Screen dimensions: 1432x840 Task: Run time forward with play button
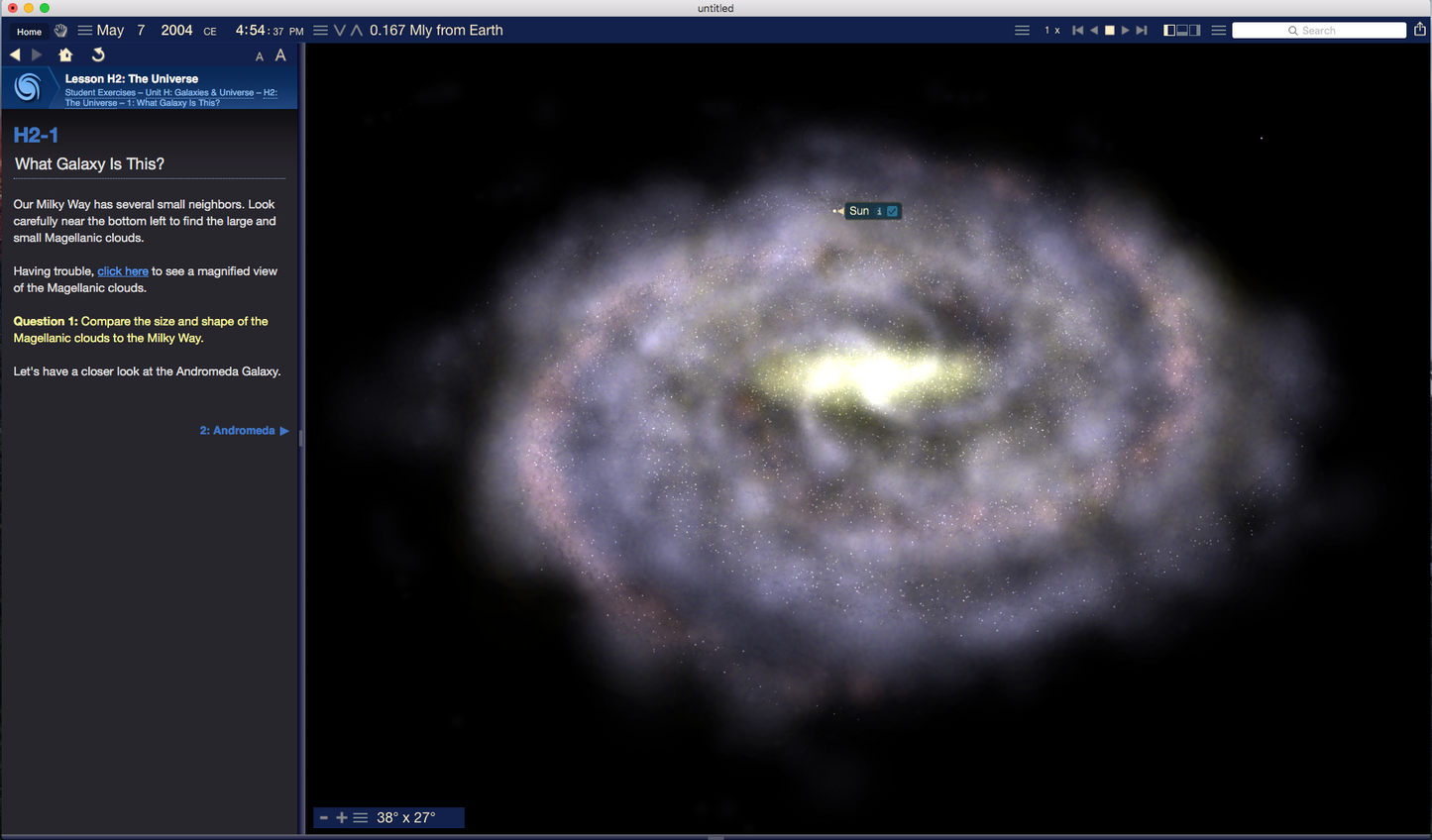pyautogui.click(x=1125, y=31)
